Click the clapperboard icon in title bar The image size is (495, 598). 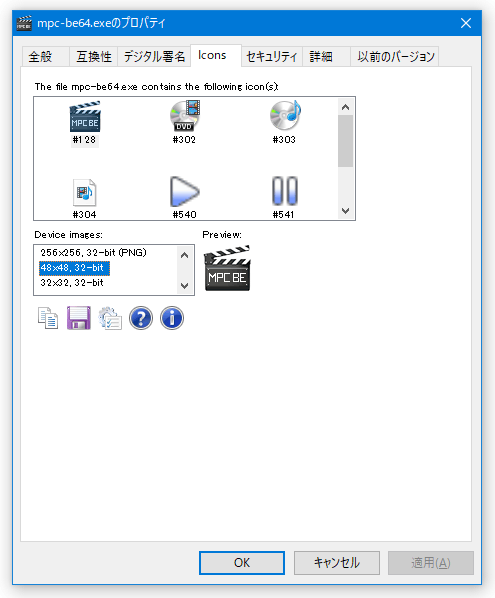pyautogui.click(x=24, y=23)
